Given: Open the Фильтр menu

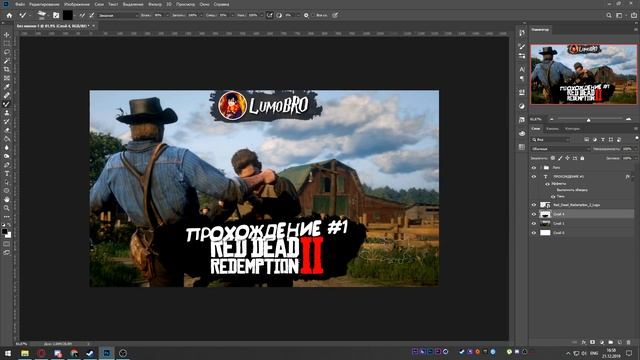Looking at the screenshot, I should pos(155,4).
